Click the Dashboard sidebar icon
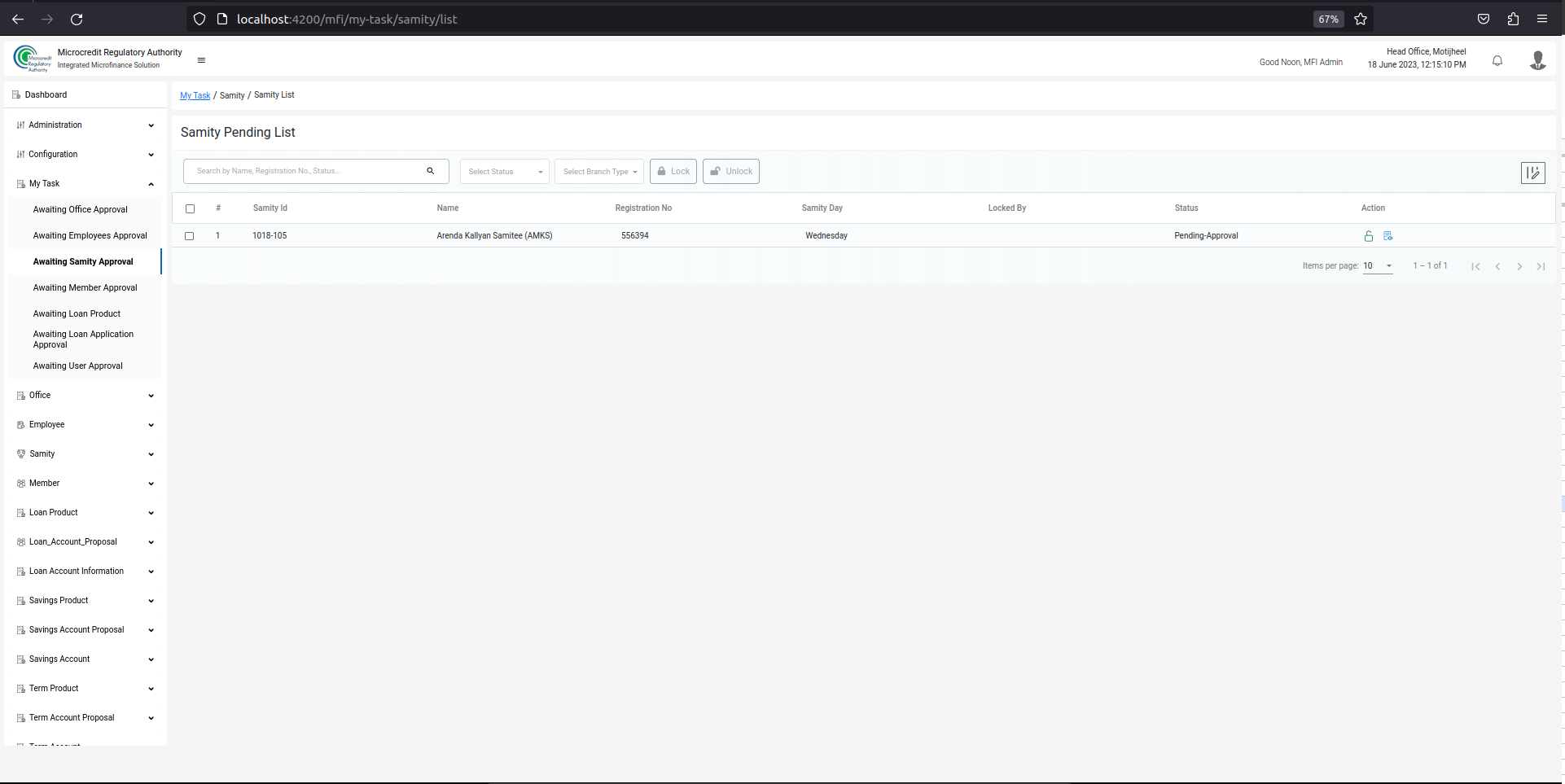Viewport: 1565px width, 784px height. [16, 95]
